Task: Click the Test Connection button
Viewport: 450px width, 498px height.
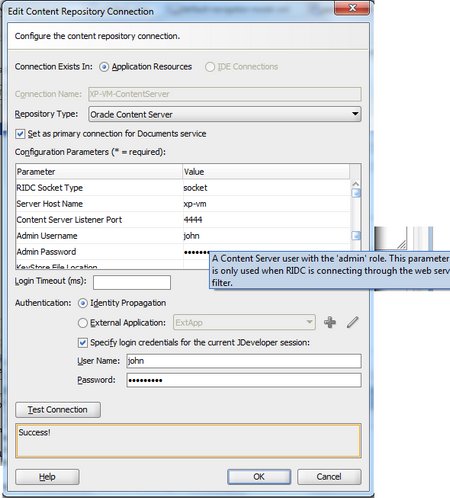Action: (x=58, y=410)
